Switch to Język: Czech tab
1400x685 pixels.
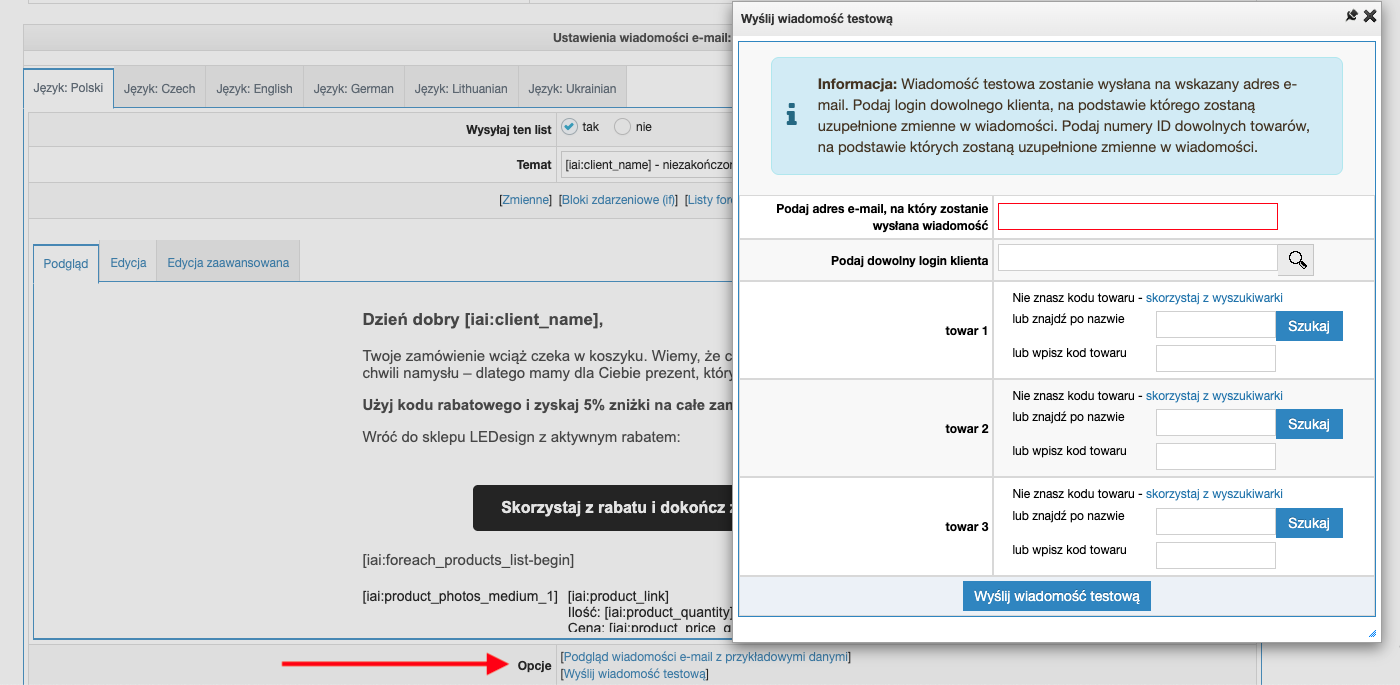(x=160, y=88)
